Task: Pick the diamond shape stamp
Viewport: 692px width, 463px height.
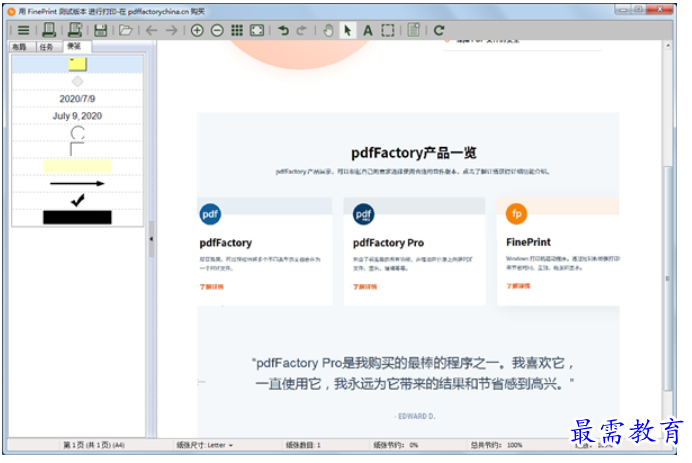Action: coord(77,81)
